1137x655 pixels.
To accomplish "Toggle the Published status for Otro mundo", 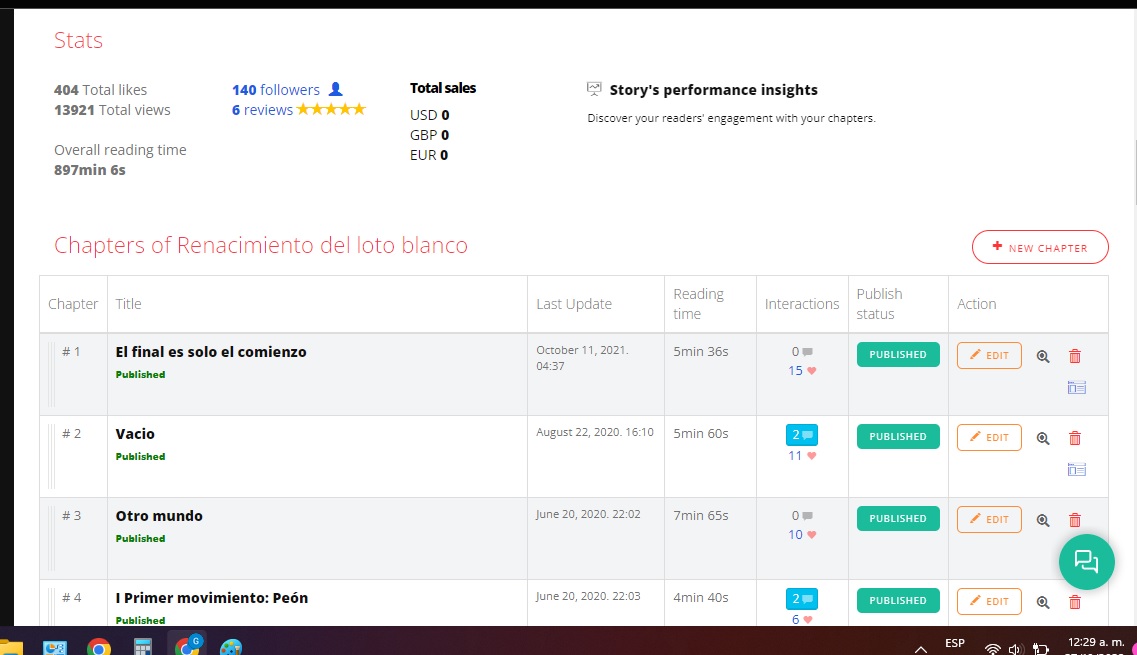I will 898,519.
